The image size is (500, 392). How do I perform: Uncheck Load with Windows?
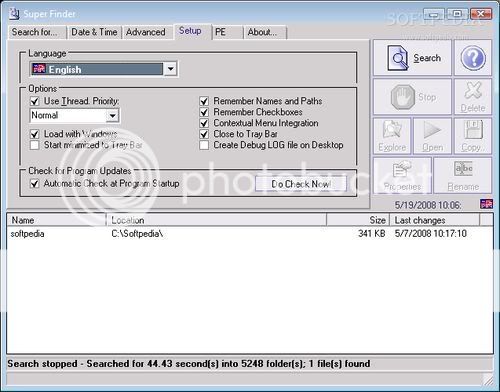point(35,134)
